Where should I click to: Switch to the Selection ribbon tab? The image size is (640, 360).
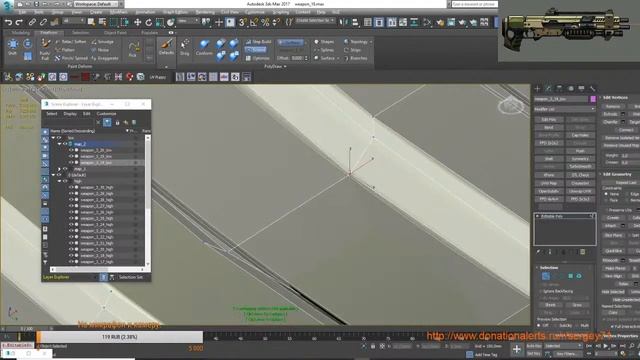(x=80, y=33)
